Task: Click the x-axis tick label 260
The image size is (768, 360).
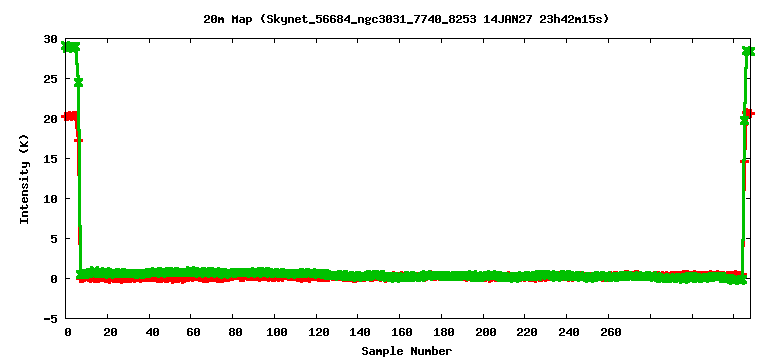Action: [610, 333]
